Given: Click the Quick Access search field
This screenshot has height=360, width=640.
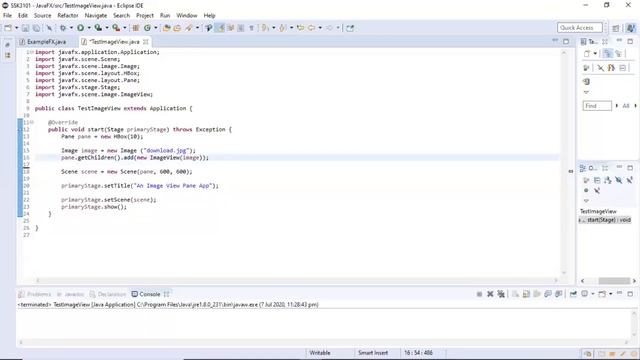Looking at the screenshot, I should [580, 28].
